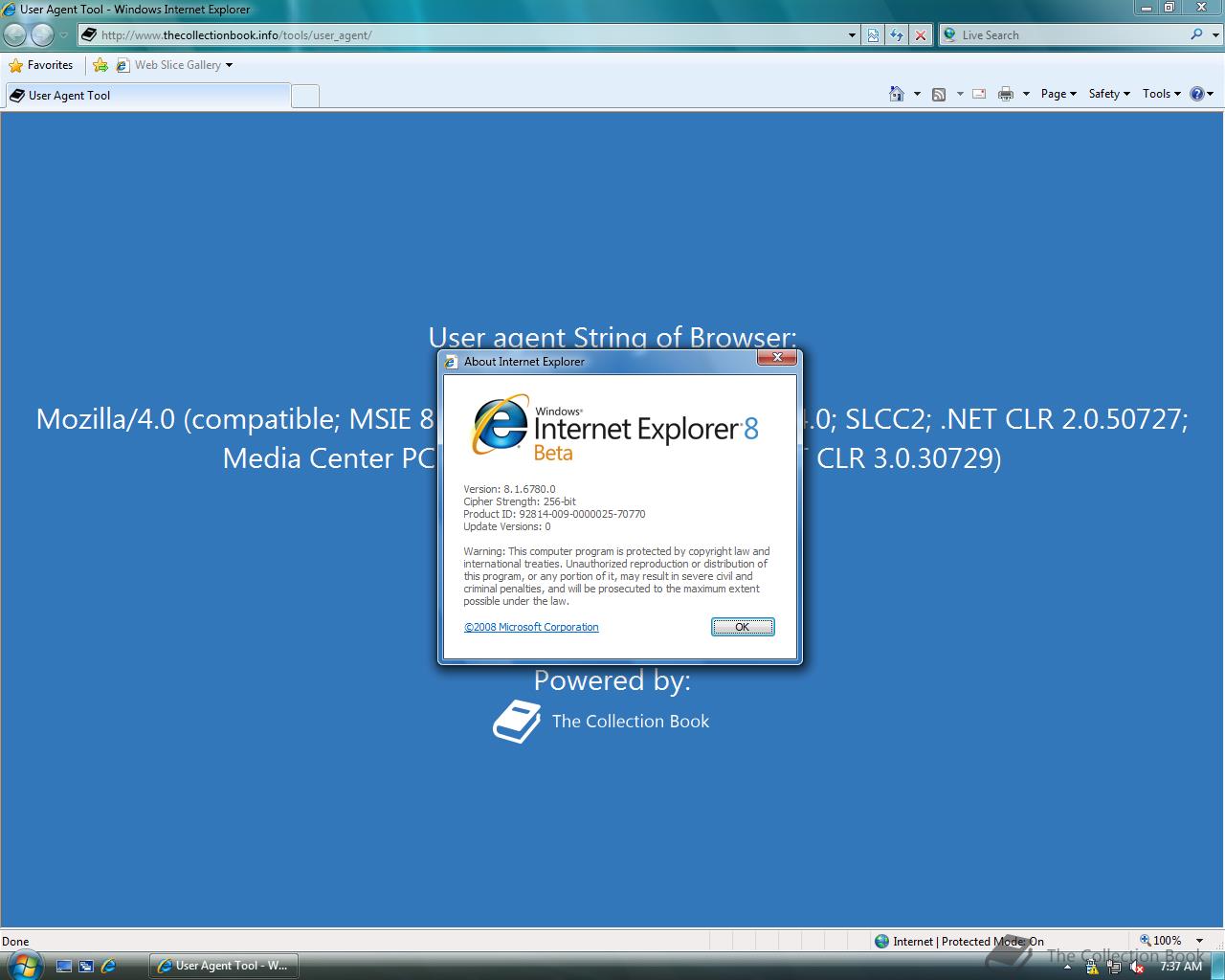Click the 100% zoom level button
The width and height of the screenshot is (1225, 980).
(x=1160, y=941)
